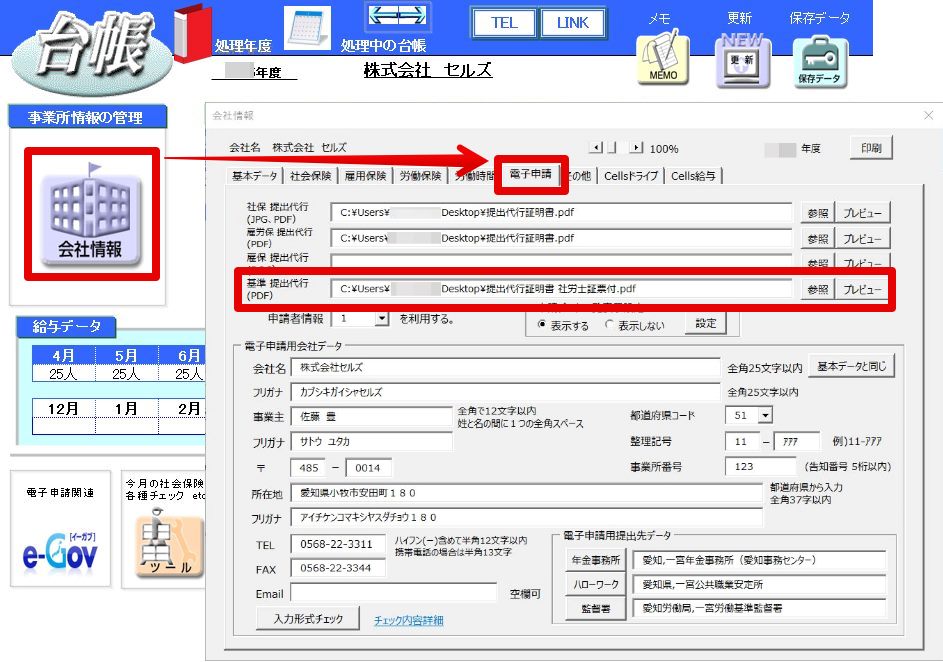The height and width of the screenshot is (662, 943).
Task: Open the ツール robot icon
Action: (170, 543)
